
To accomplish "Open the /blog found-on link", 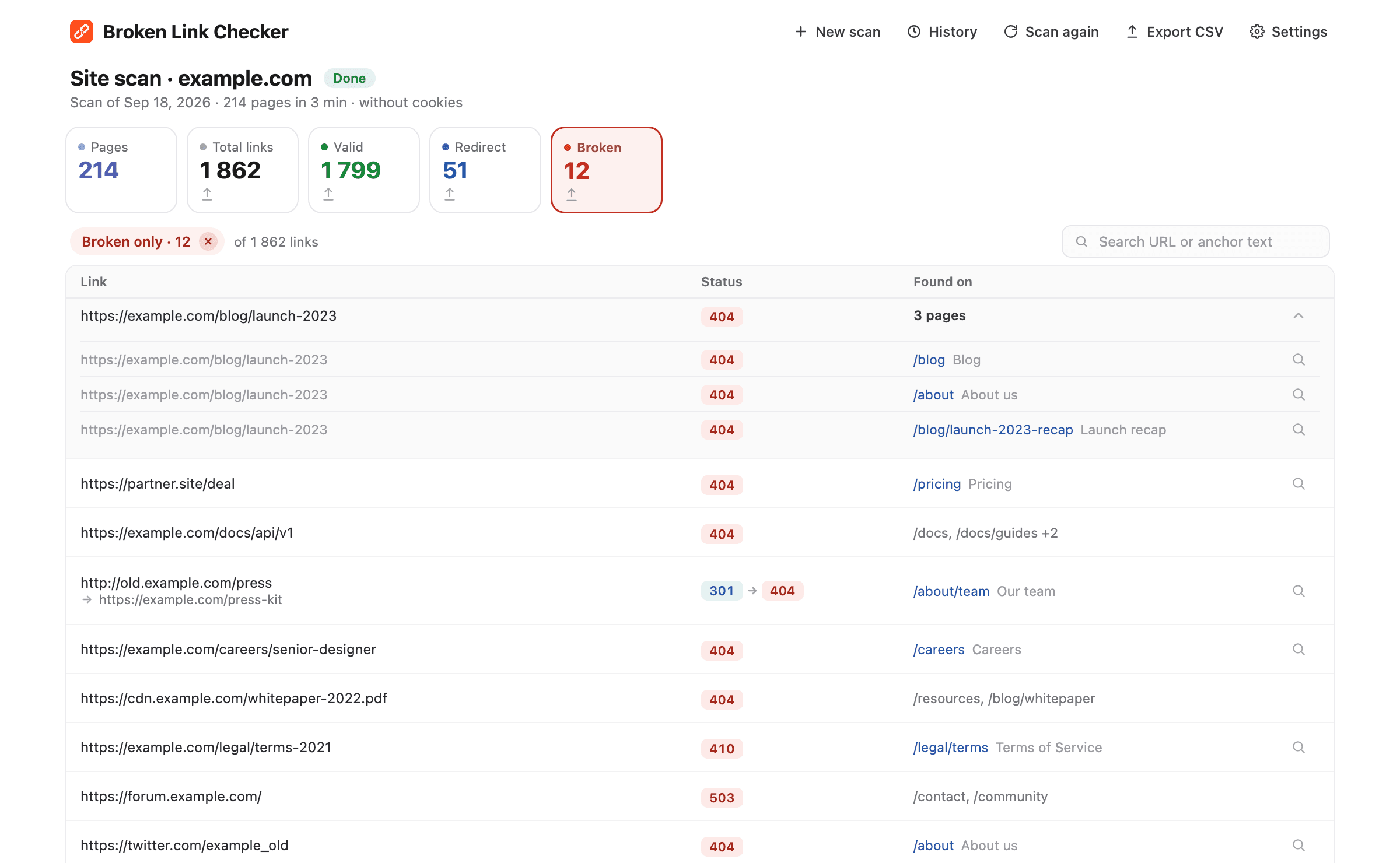I will pos(929,360).
